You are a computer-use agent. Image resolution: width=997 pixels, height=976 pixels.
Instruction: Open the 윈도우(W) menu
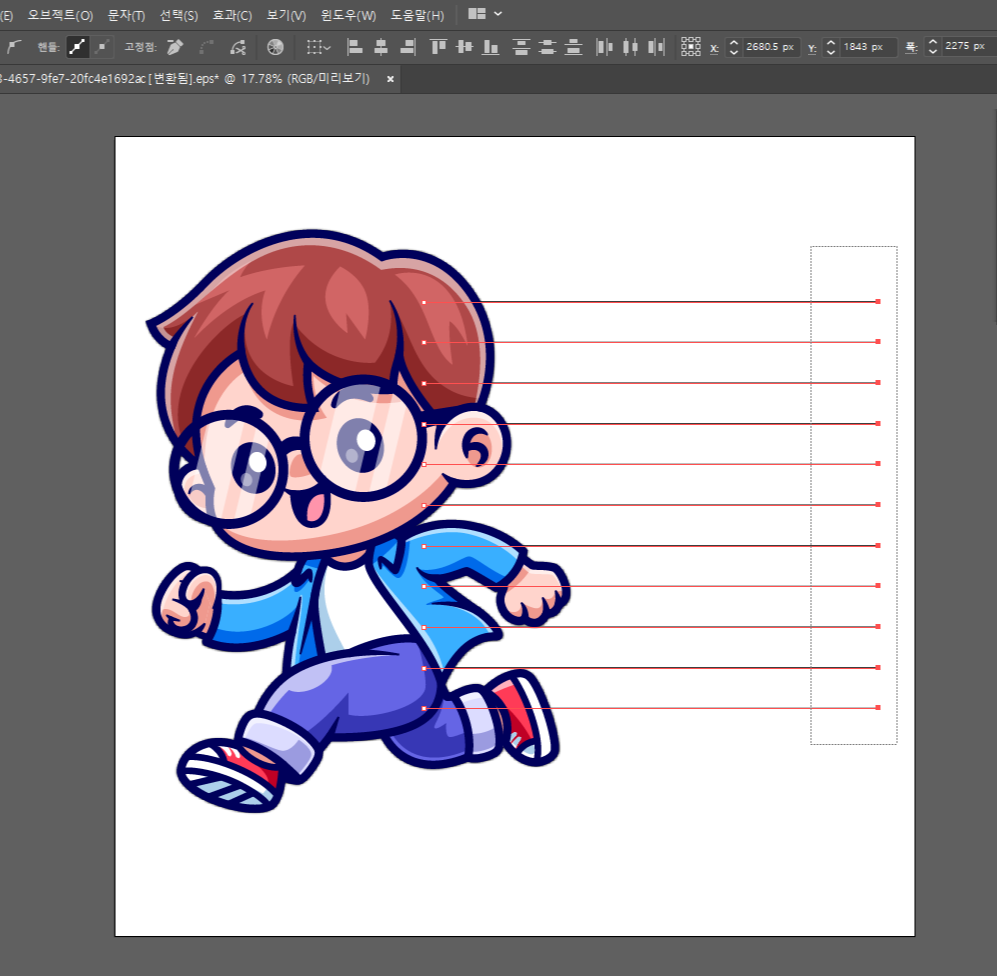pyautogui.click(x=348, y=15)
